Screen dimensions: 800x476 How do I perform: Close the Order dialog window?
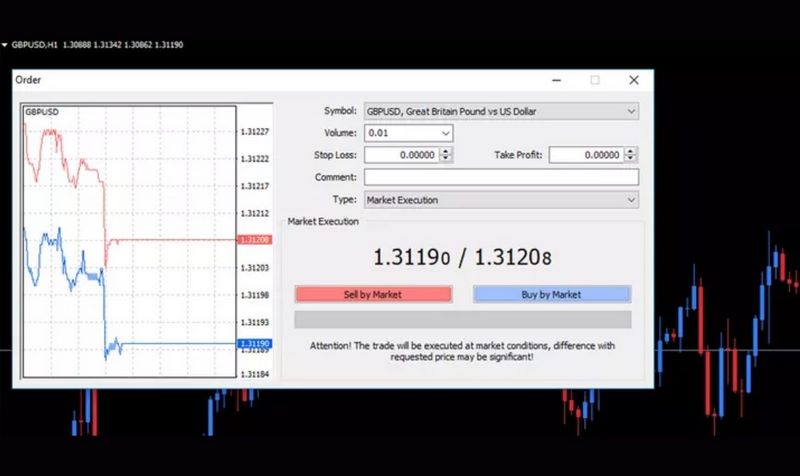pyautogui.click(x=633, y=80)
